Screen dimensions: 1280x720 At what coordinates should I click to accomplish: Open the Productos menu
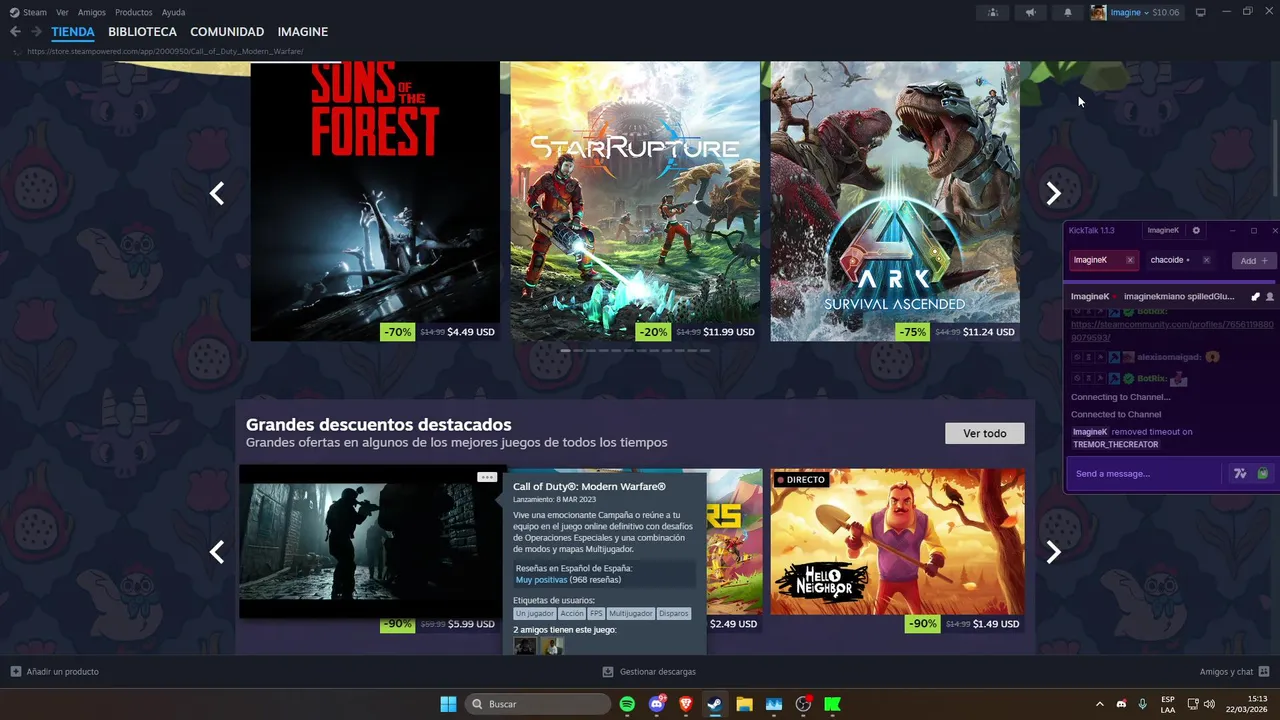tap(134, 12)
